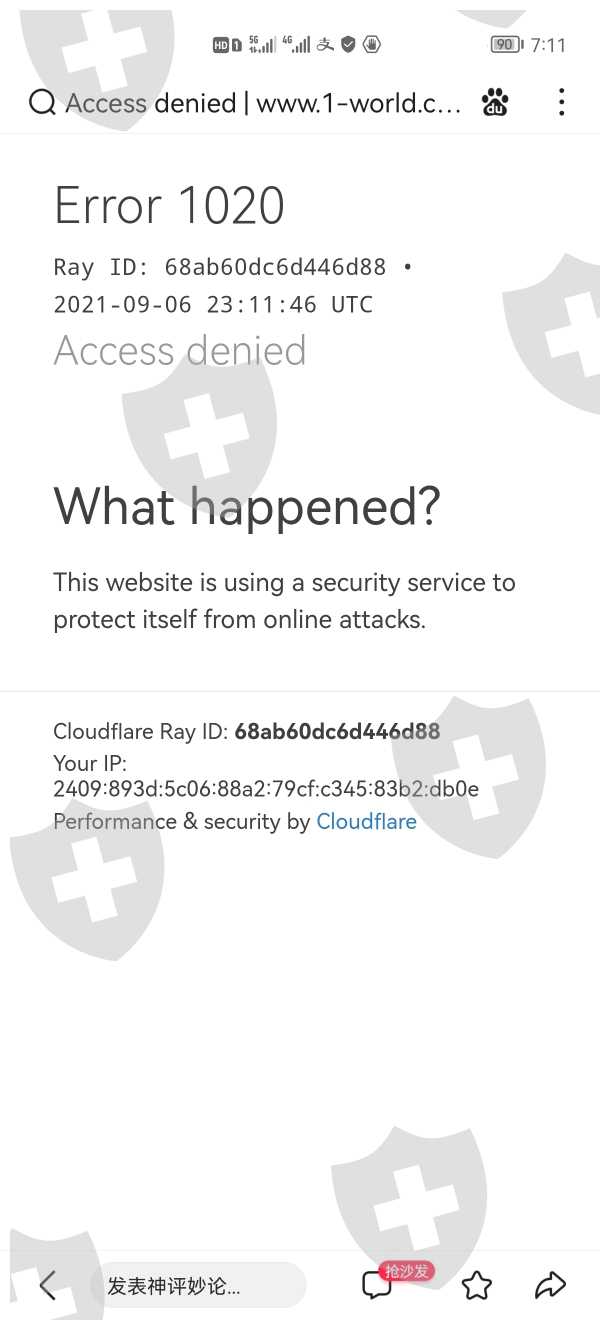Open the comments bubble icon
Viewport: 600px width, 1320px height.
tap(377, 1285)
